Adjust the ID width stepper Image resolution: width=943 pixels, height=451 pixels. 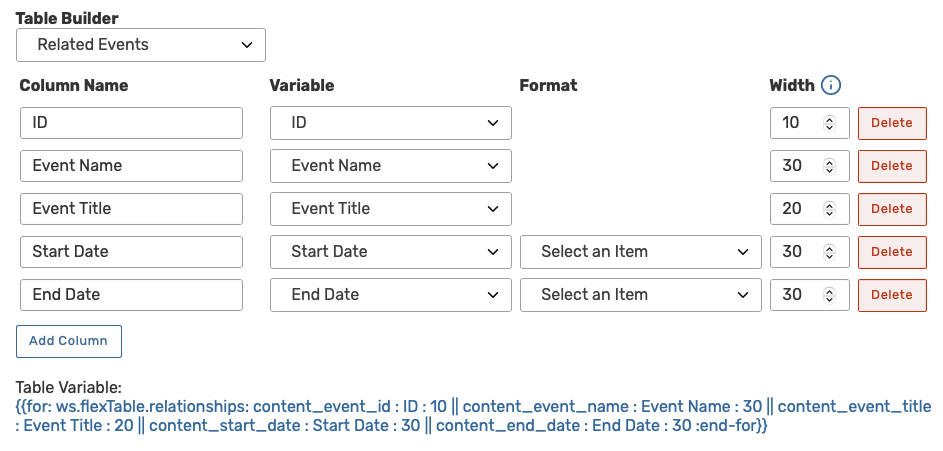tap(829, 123)
